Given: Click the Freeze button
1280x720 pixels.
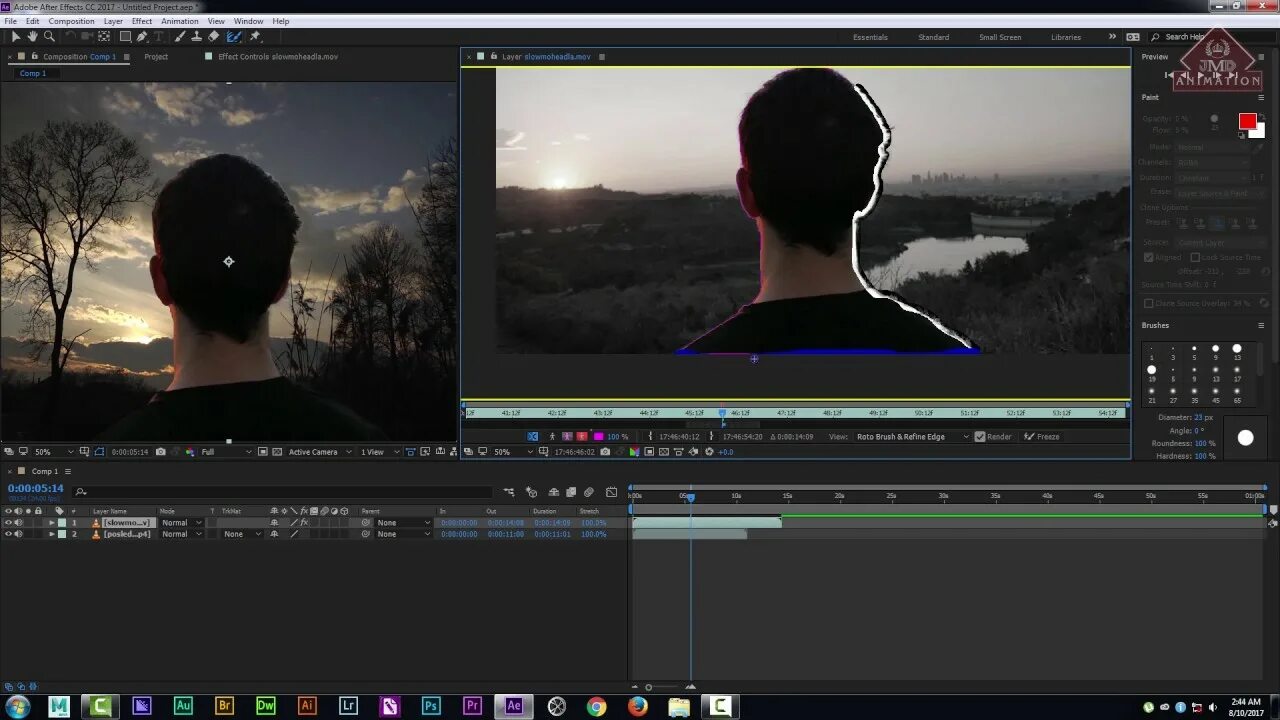Looking at the screenshot, I should point(1043,436).
